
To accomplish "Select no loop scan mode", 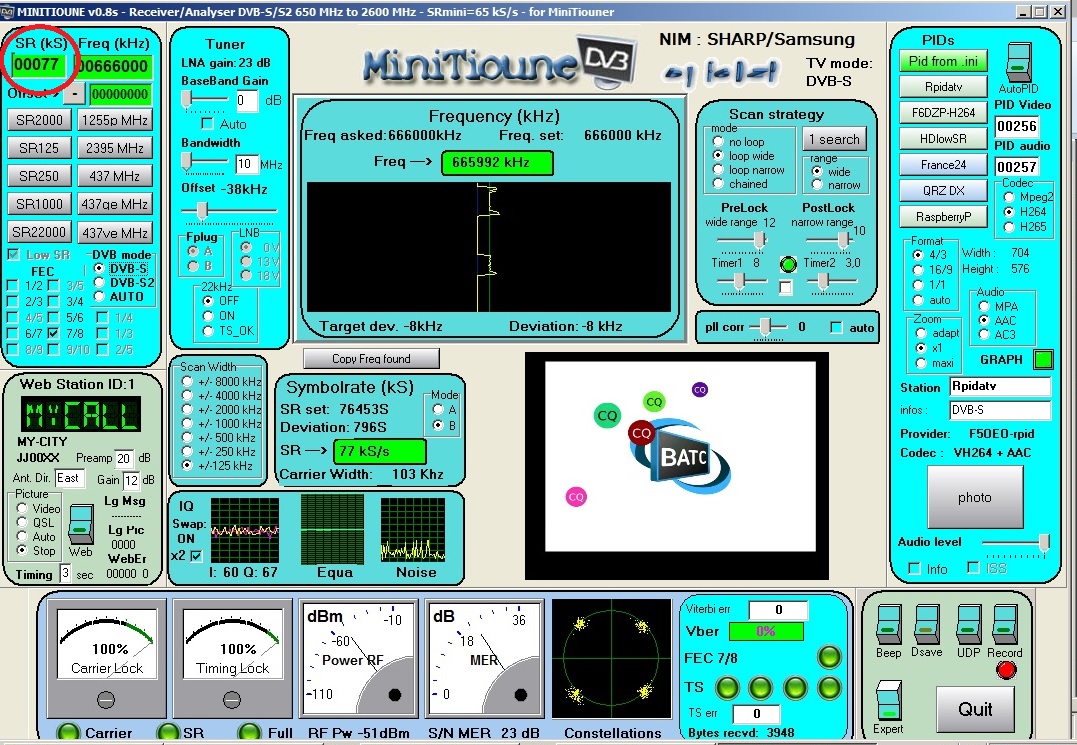I will 718,141.
